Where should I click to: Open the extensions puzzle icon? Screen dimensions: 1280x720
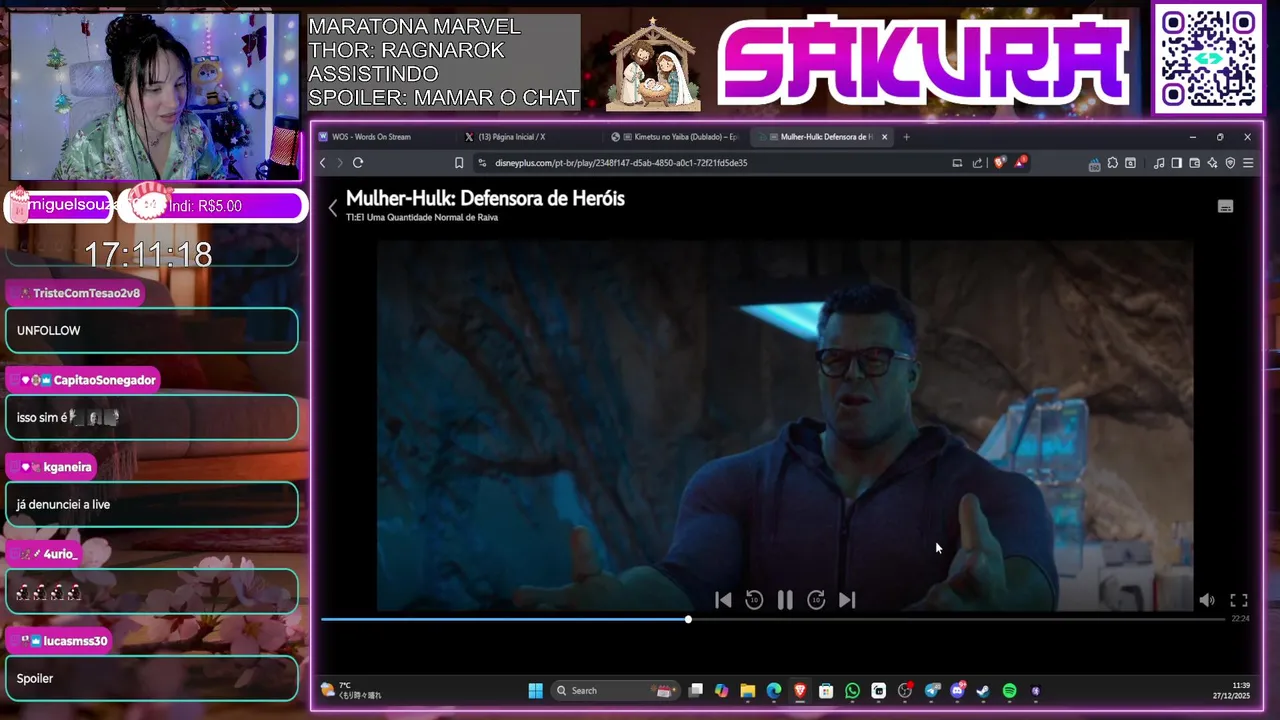[x=1112, y=163]
